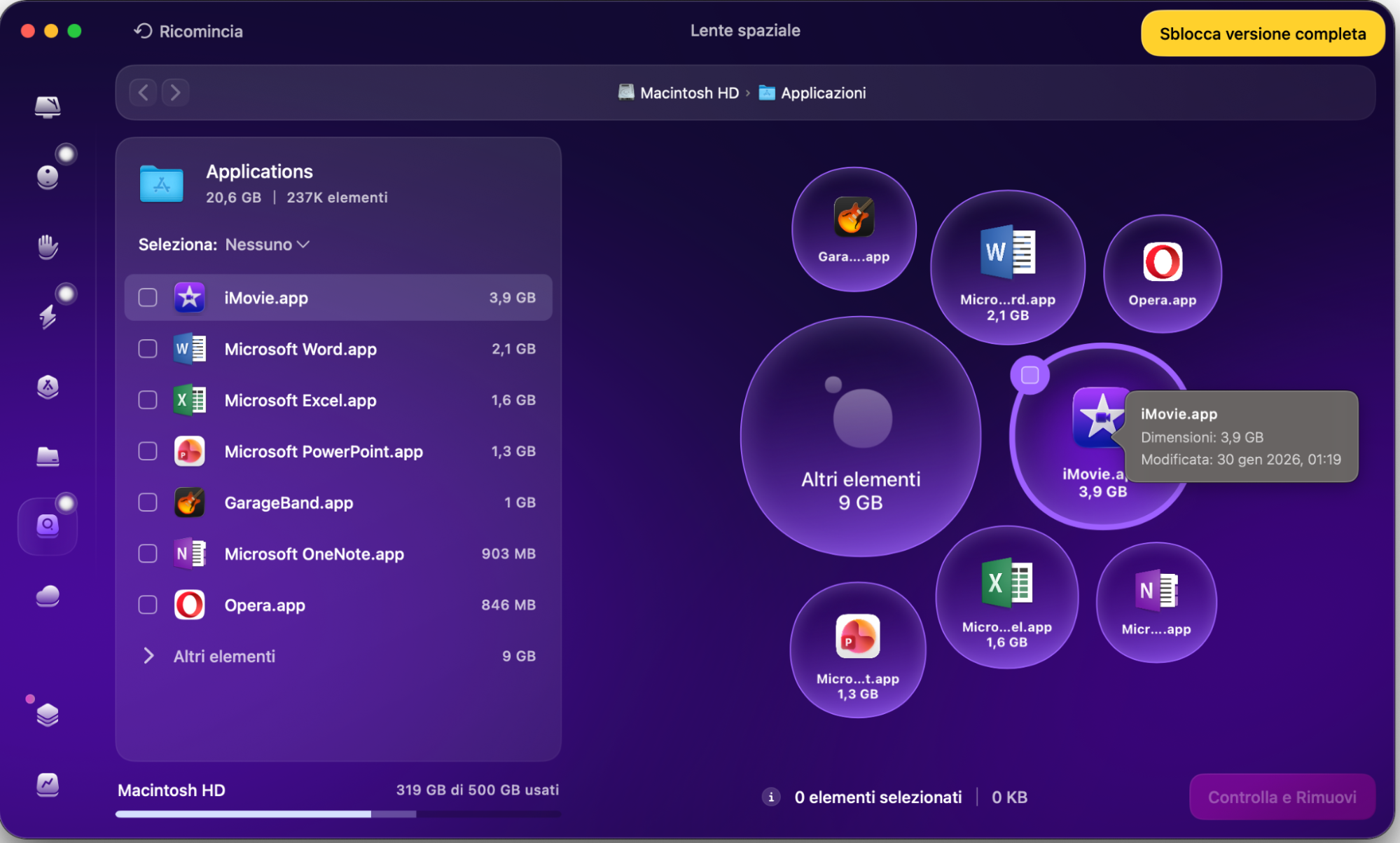
Task: Select the Microsoft Excel 1,6 GB bubble
Action: click(1007, 597)
